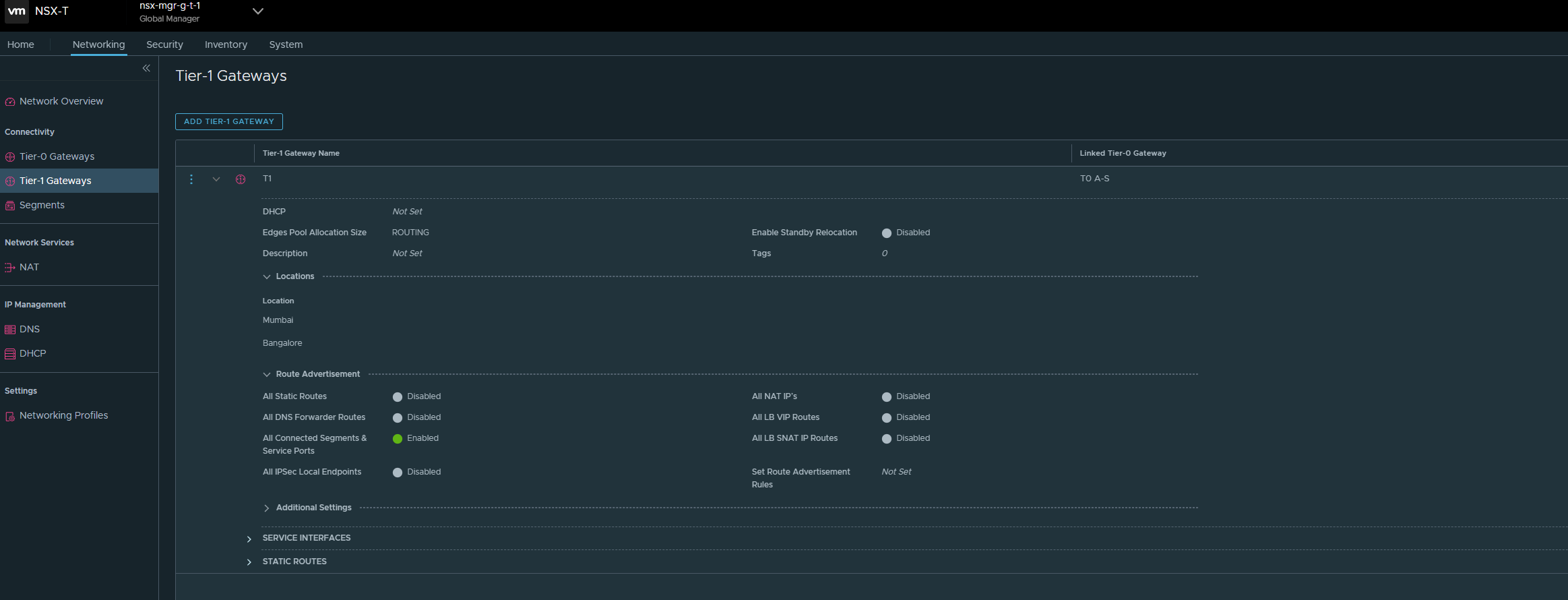Open the Global Manager selector dropdown
1568x600 pixels.
click(x=257, y=11)
